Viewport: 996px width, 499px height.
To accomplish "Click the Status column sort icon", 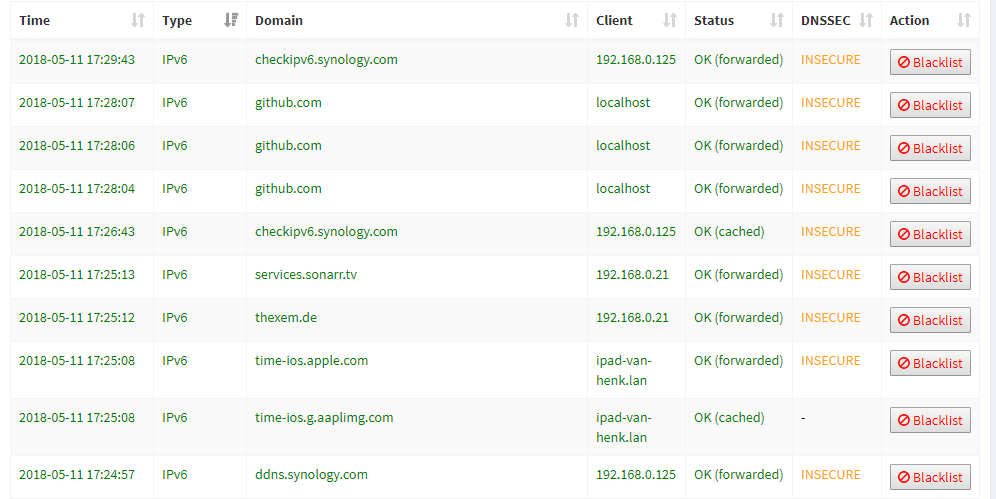I will tap(777, 20).
